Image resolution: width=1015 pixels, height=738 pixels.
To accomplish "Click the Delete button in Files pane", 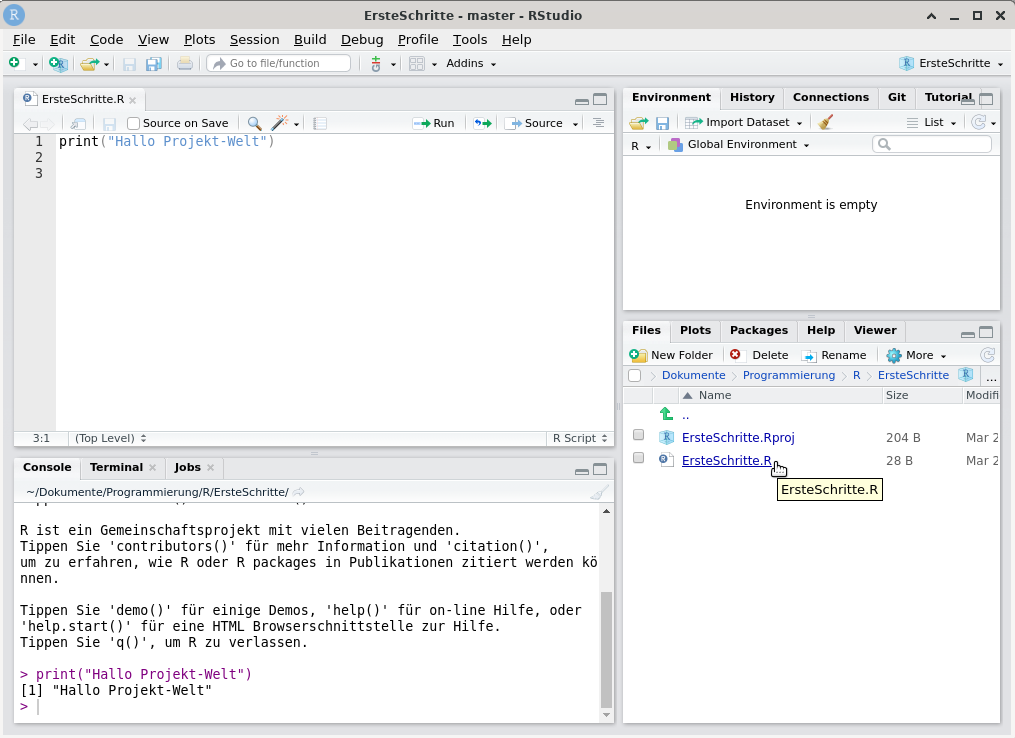I will (x=759, y=355).
